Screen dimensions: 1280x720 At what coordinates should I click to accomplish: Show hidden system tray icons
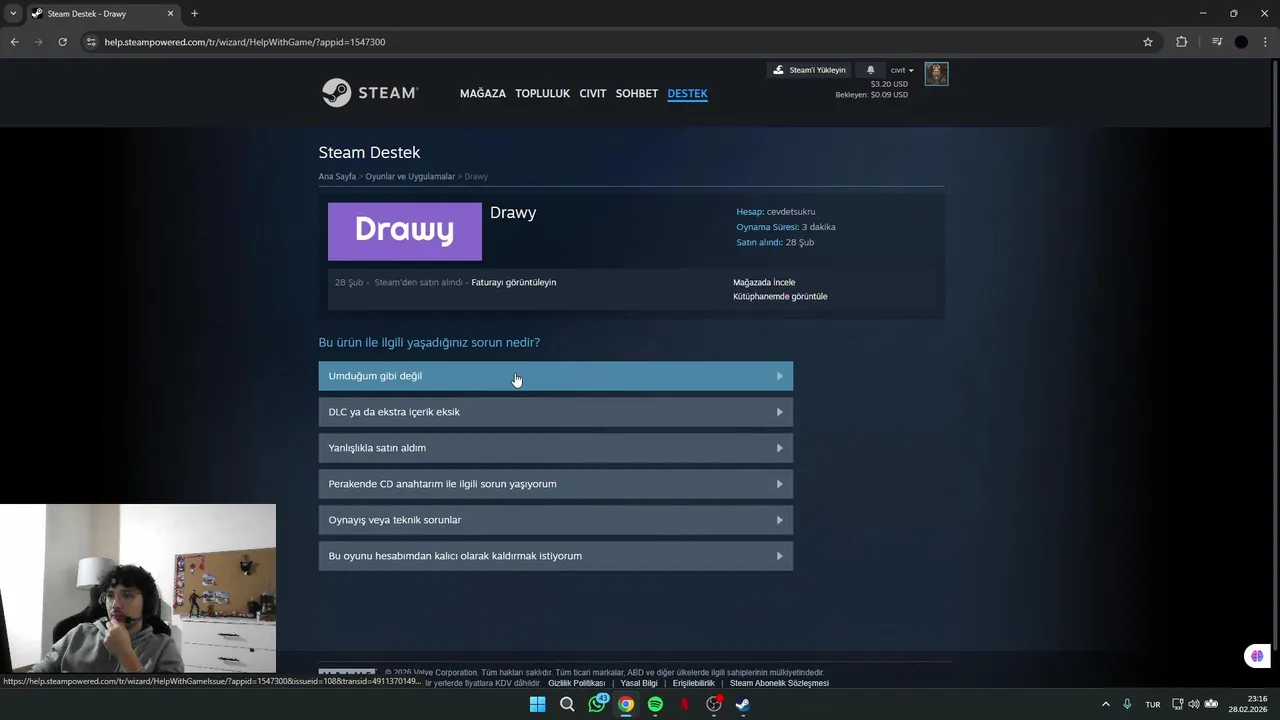[x=1105, y=704]
